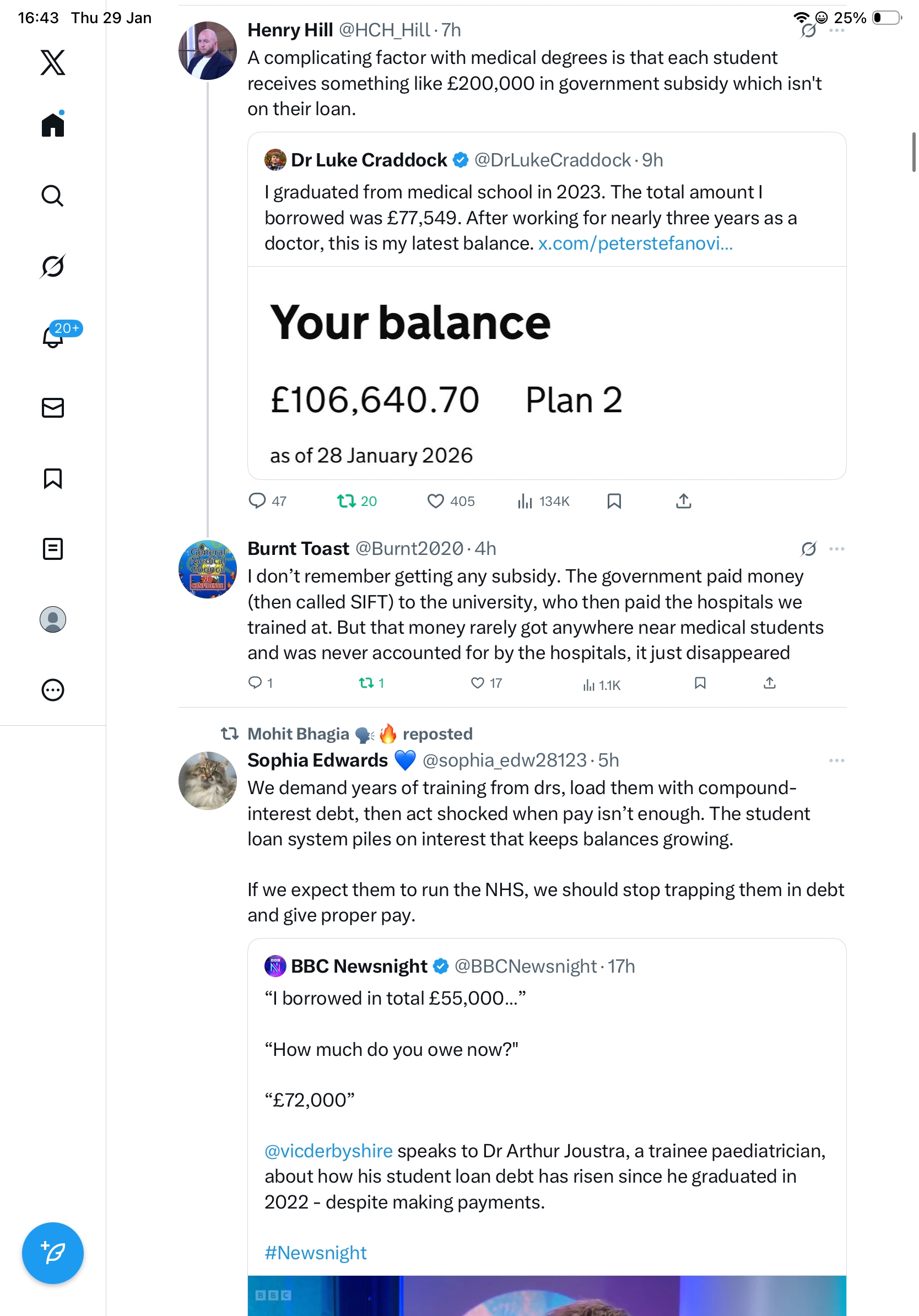The width and height of the screenshot is (919, 1316).
Task: Open the profile icon in sidebar
Action: [x=53, y=619]
